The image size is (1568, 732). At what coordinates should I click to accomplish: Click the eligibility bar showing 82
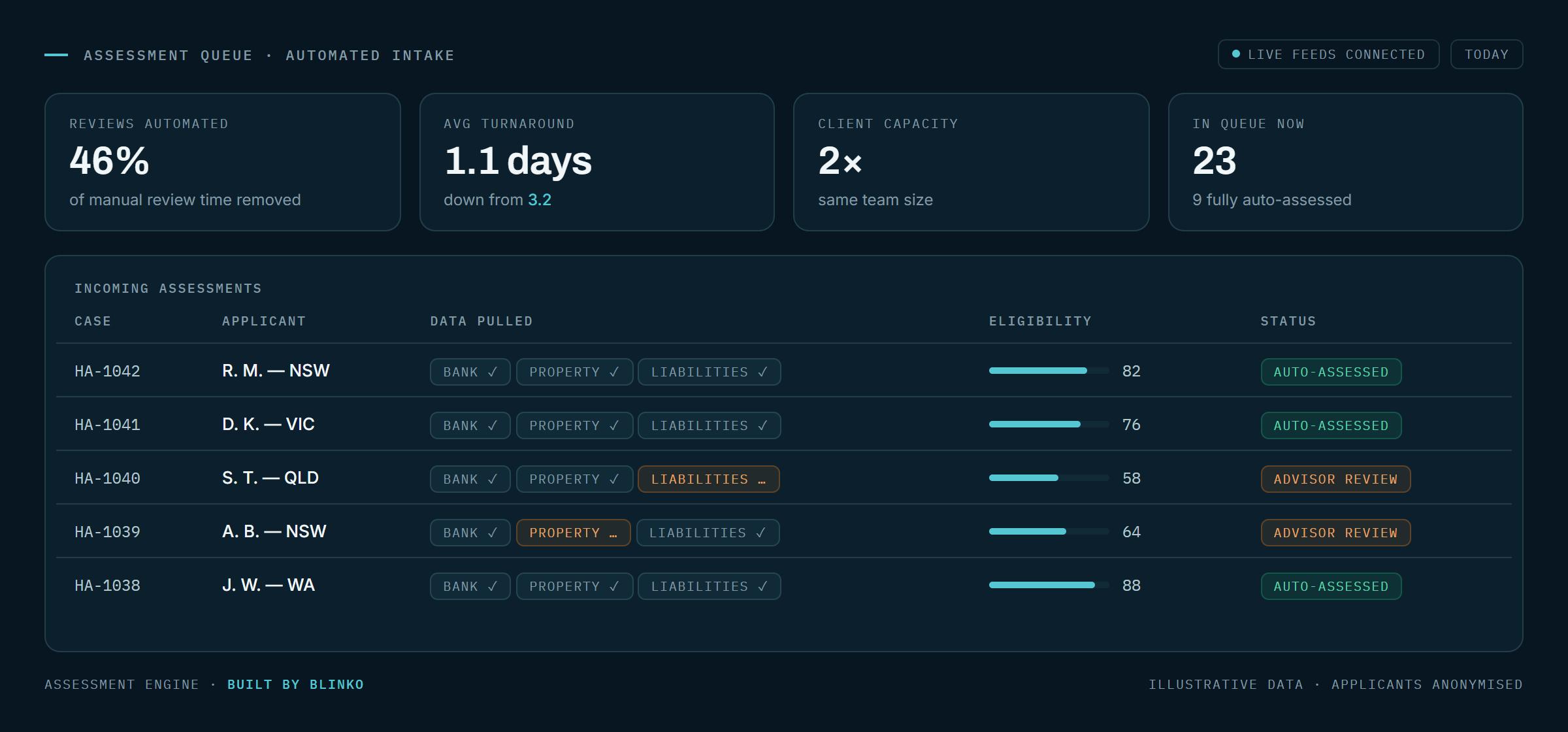[x=1049, y=371]
